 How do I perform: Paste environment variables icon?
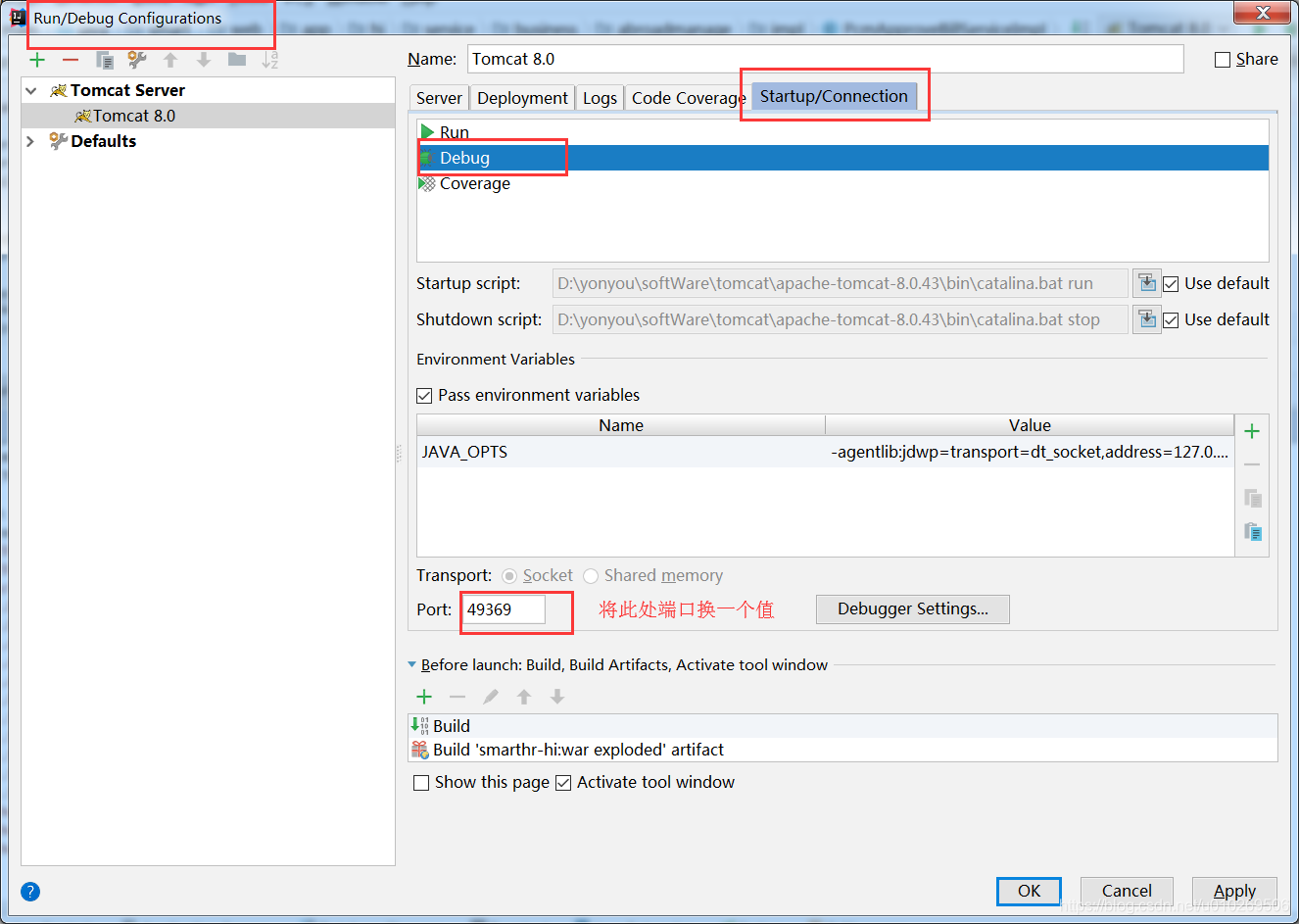pos(1252,531)
